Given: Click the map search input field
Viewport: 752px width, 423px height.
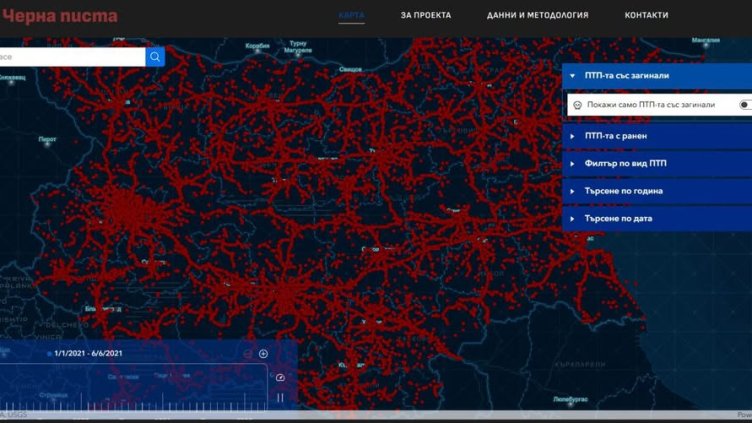Looking at the screenshot, I should tap(70, 57).
